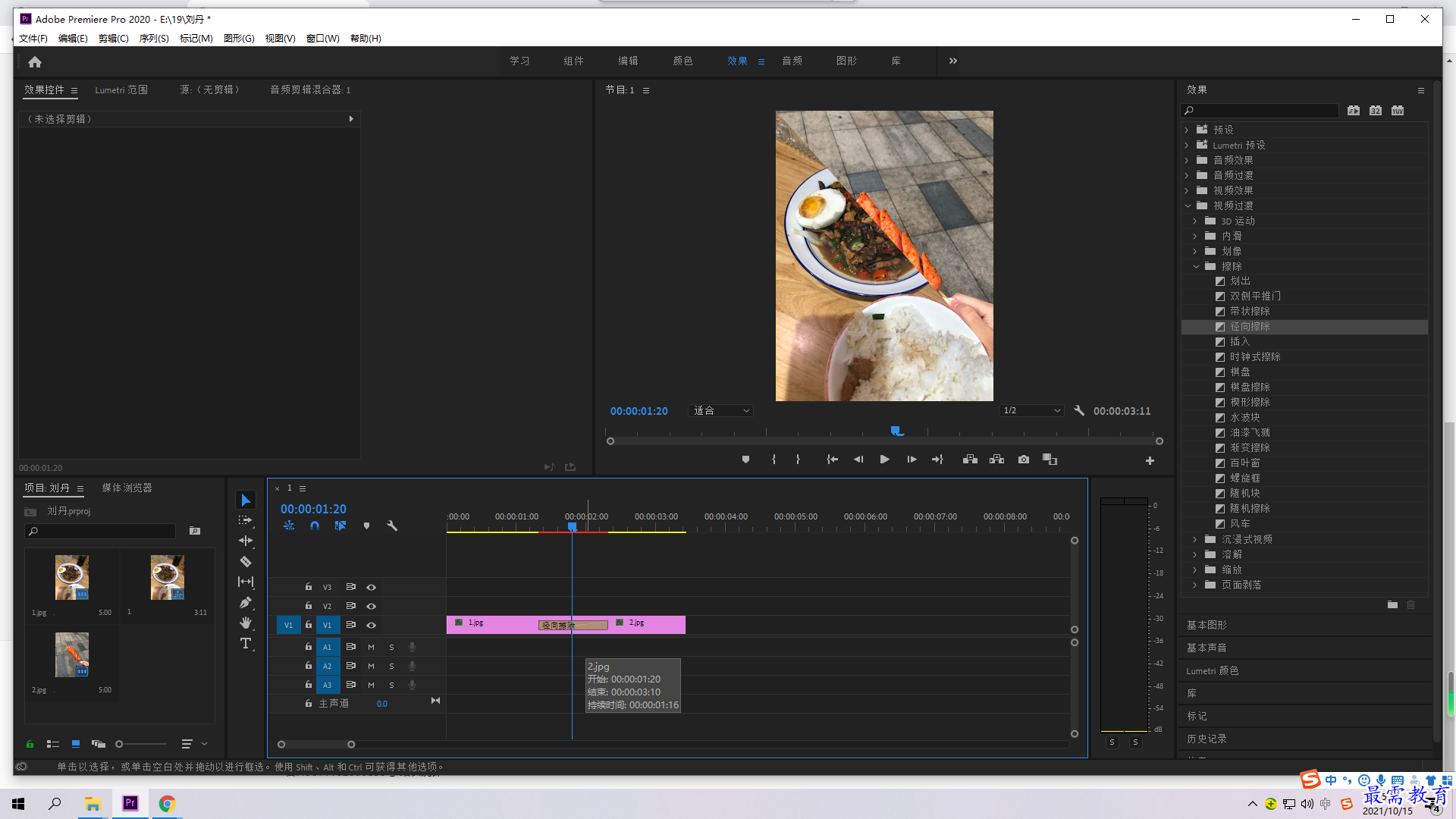Go to Out point
This screenshot has height=819, width=1456.
point(938,460)
